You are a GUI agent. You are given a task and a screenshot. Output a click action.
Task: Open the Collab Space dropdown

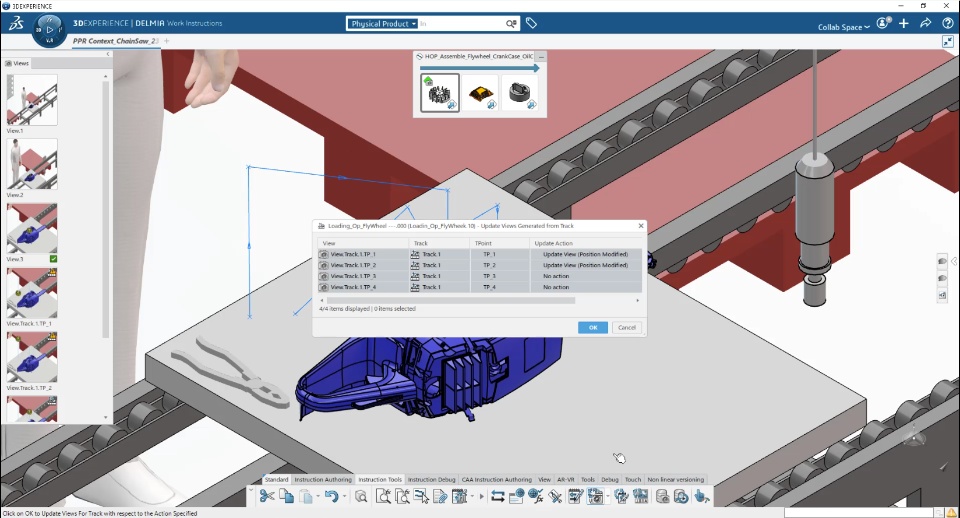[x=844, y=27]
